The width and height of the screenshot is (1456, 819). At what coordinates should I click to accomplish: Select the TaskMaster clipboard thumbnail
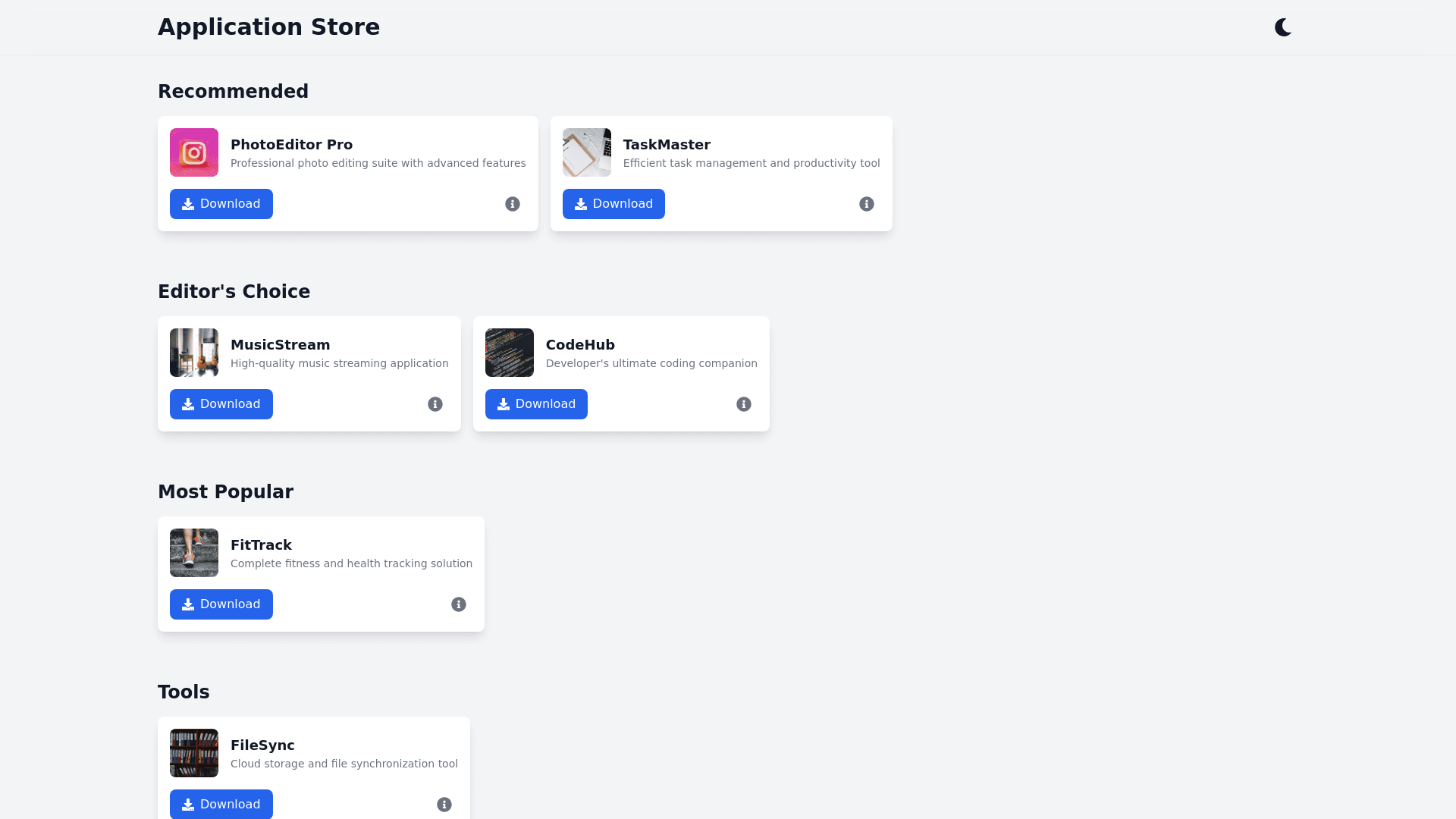click(587, 152)
